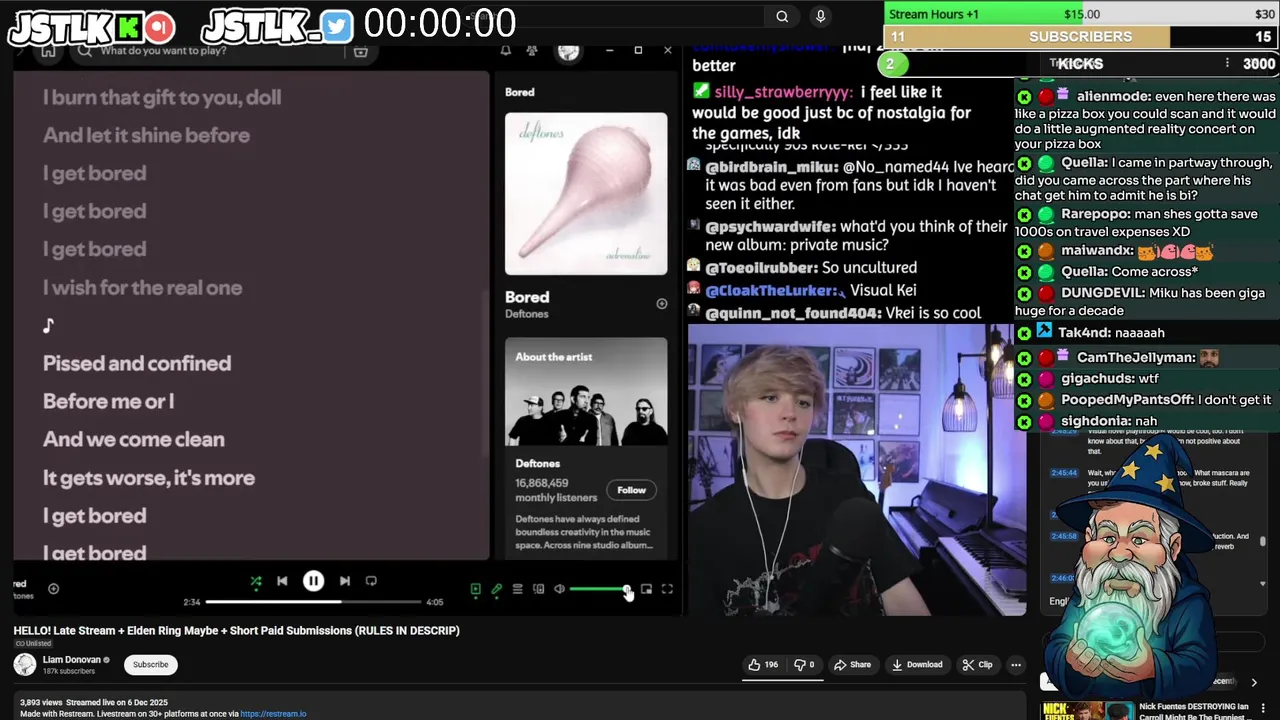The width and height of the screenshot is (1280, 720).
Task: Jump to lyric 'It gets worse, it's more'
Action: point(149,477)
